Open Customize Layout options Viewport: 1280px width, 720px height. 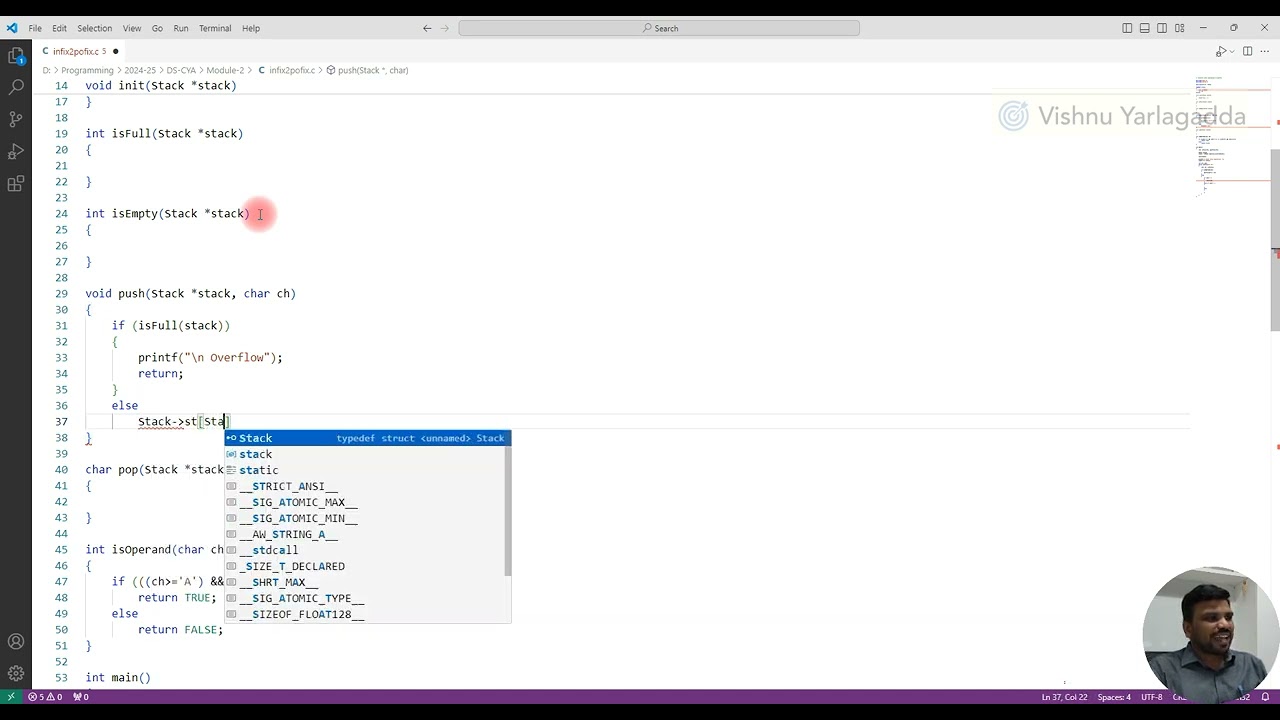(x=1180, y=28)
